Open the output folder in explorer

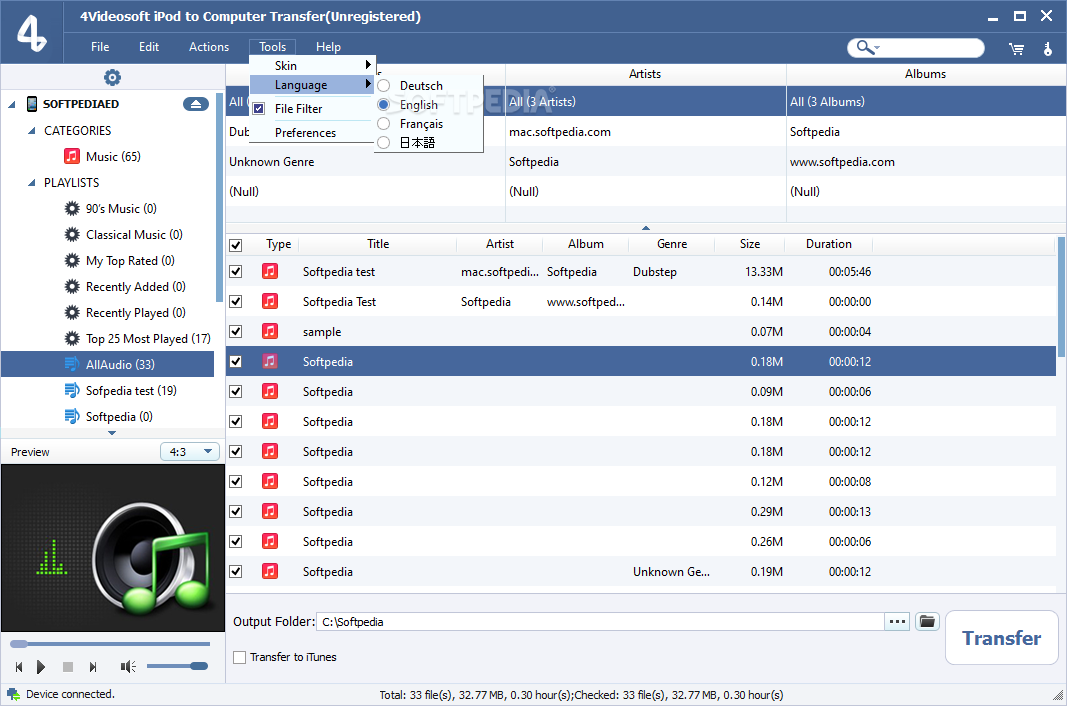[927, 622]
